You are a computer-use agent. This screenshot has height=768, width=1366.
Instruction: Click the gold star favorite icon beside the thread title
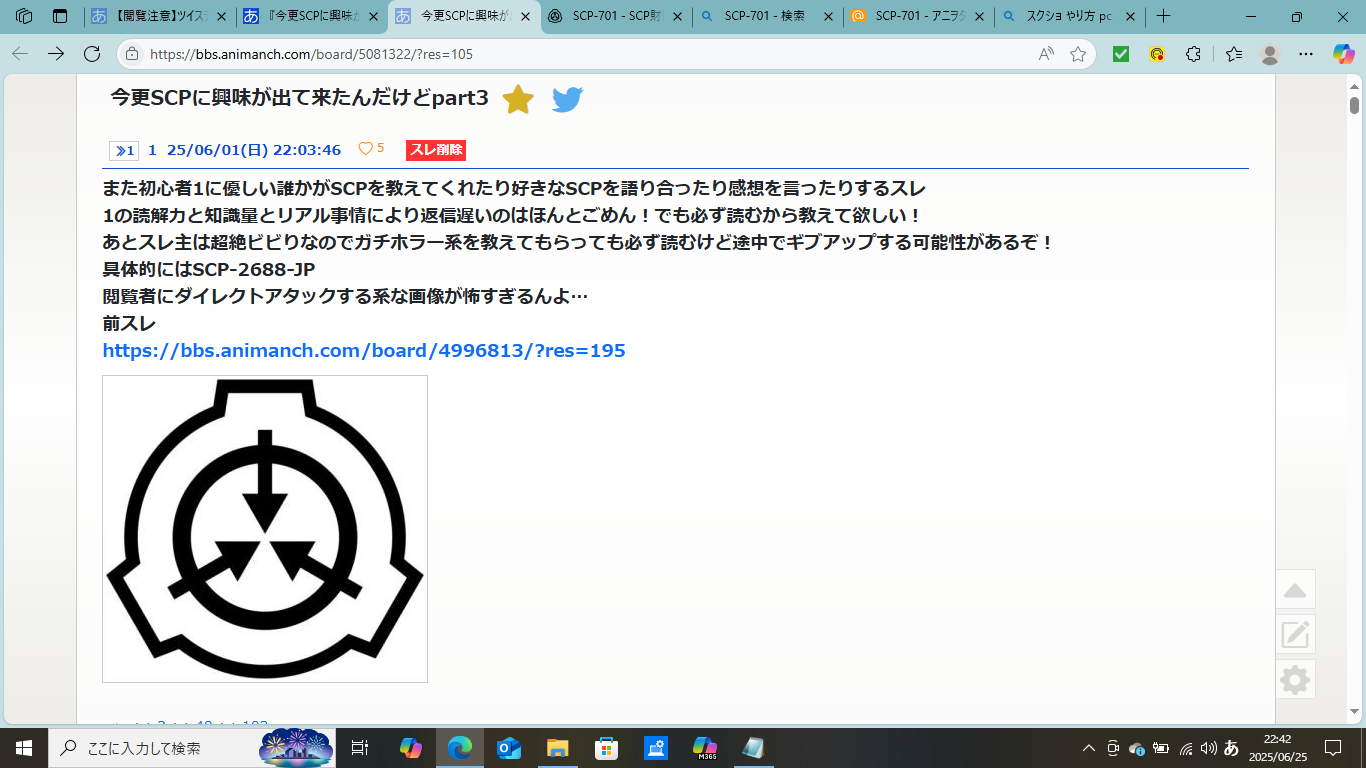518,99
